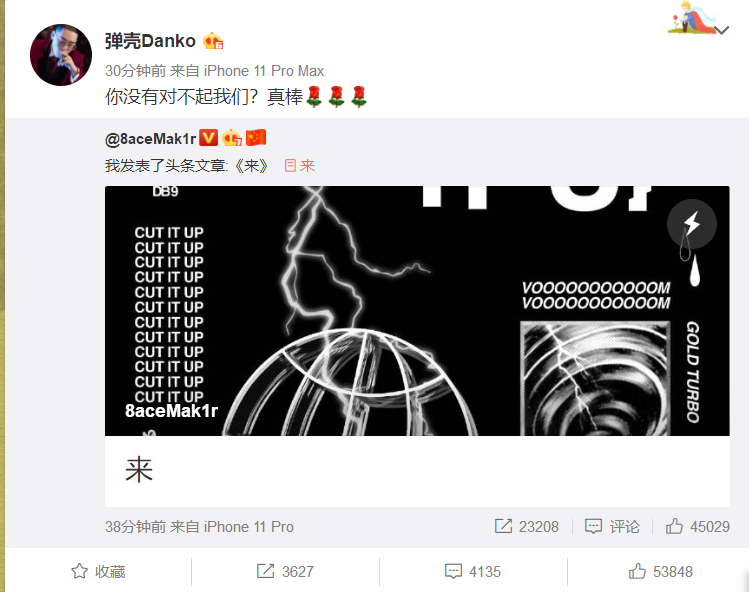
Task: Like the original post with 45029 likes
Action: (x=697, y=526)
